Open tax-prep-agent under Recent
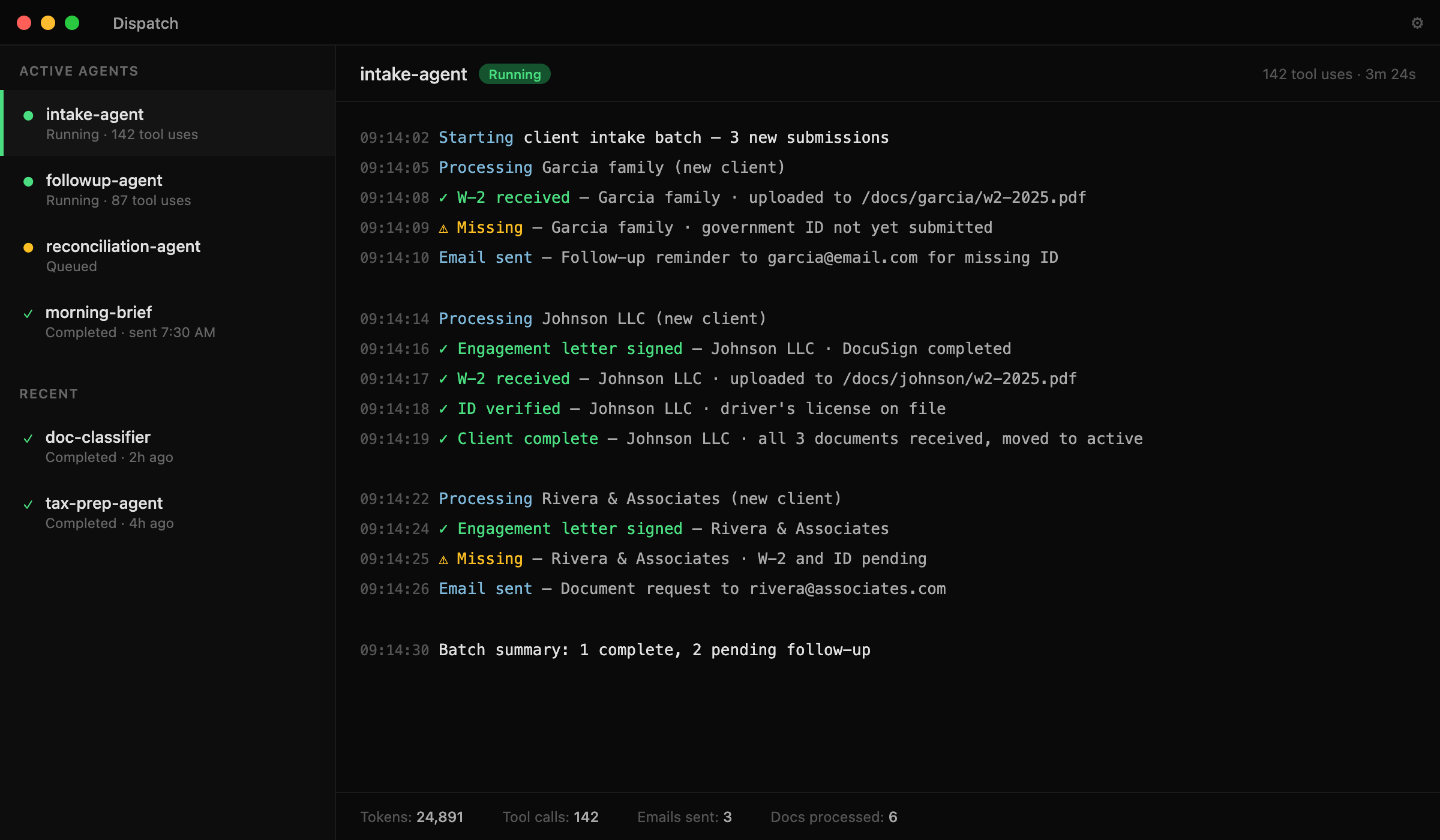The image size is (1440, 840). (168, 512)
